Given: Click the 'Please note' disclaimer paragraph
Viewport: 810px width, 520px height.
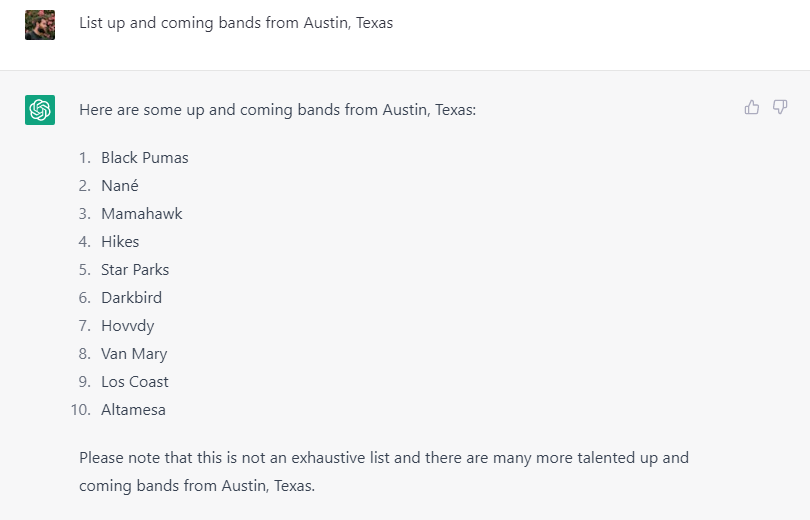Looking at the screenshot, I should tap(384, 471).
